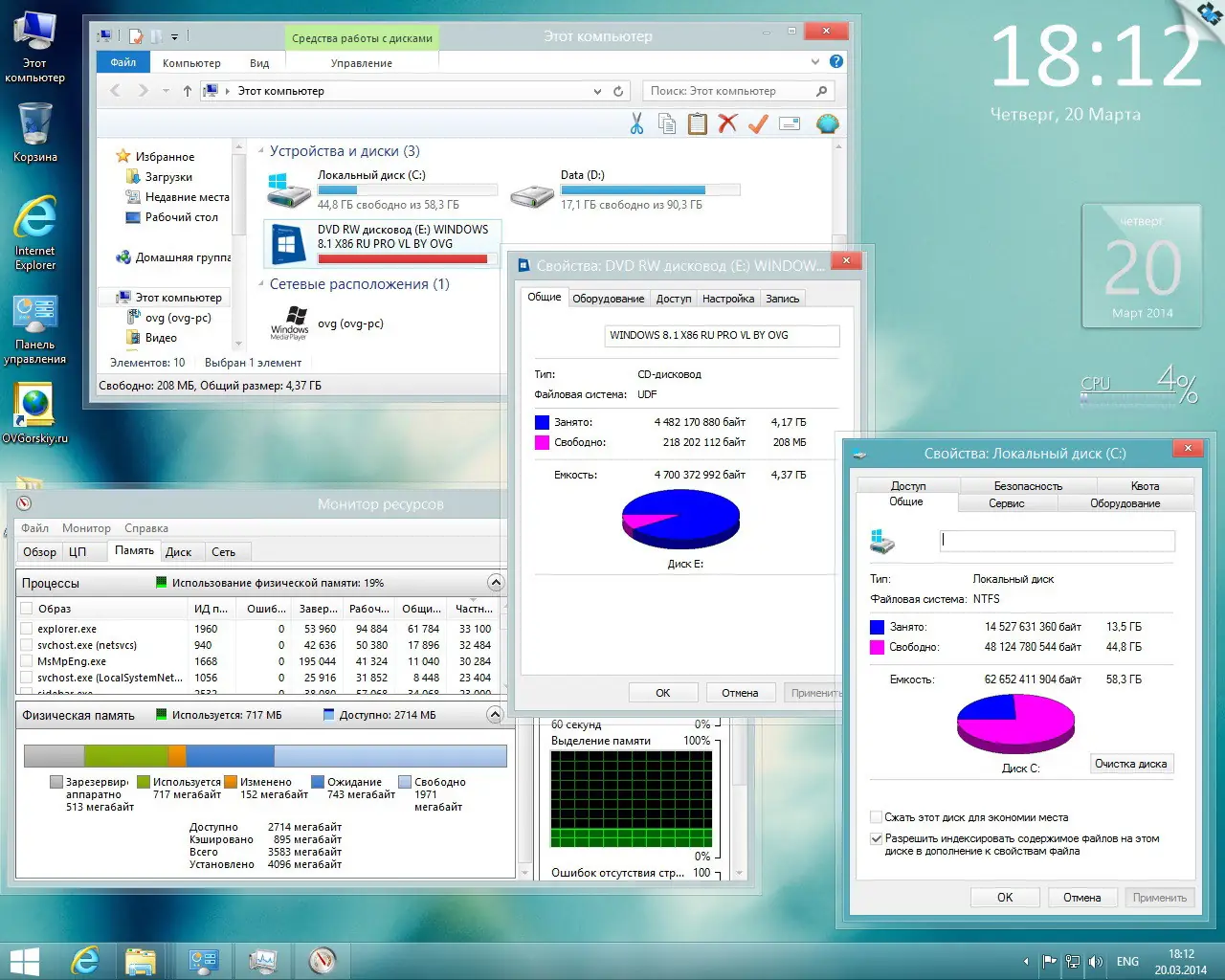Click the Properties card icon in Explorer toolbar
Image resolution: width=1225 pixels, height=980 pixels.
click(x=790, y=123)
